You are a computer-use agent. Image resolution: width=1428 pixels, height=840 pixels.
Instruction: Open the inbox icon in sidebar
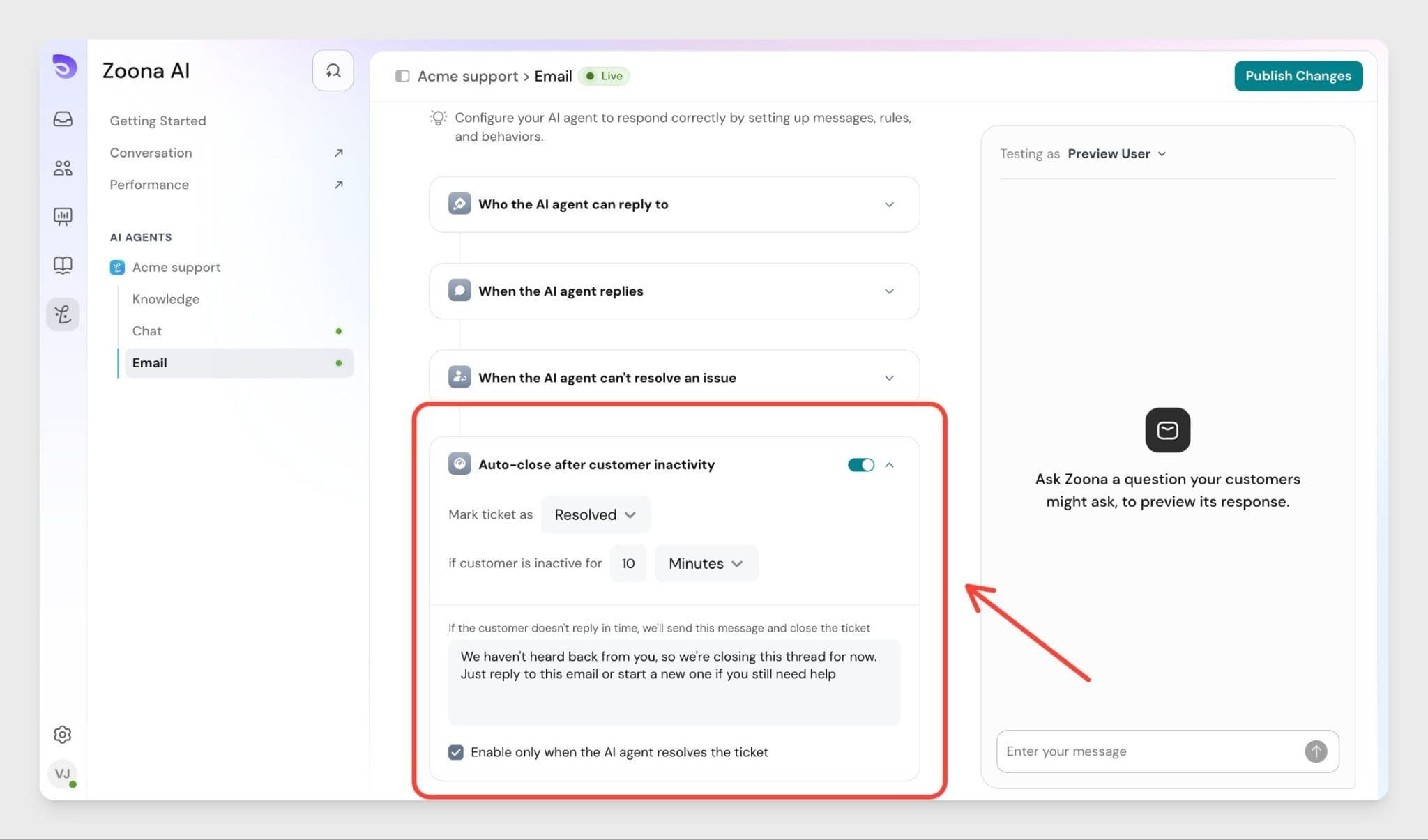click(x=63, y=119)
